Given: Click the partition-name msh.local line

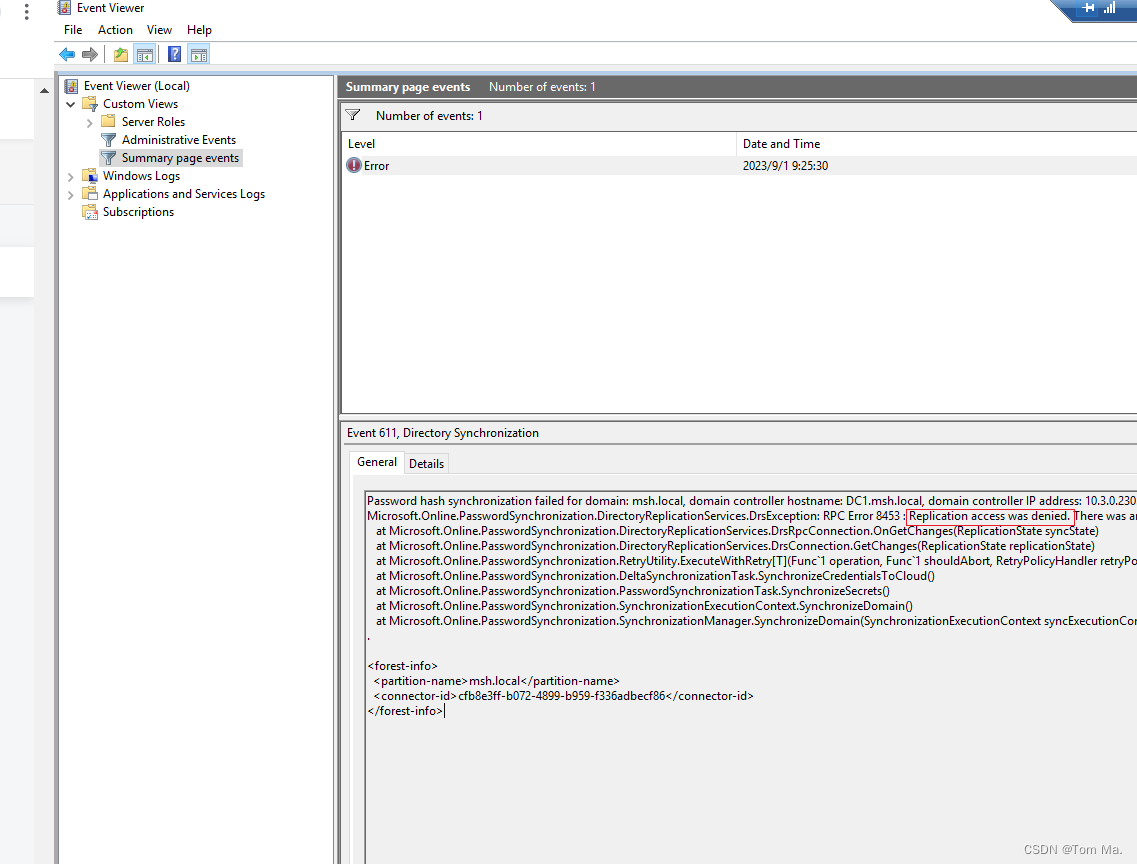Looking at the screenshot, I should [x=497, y=681].
